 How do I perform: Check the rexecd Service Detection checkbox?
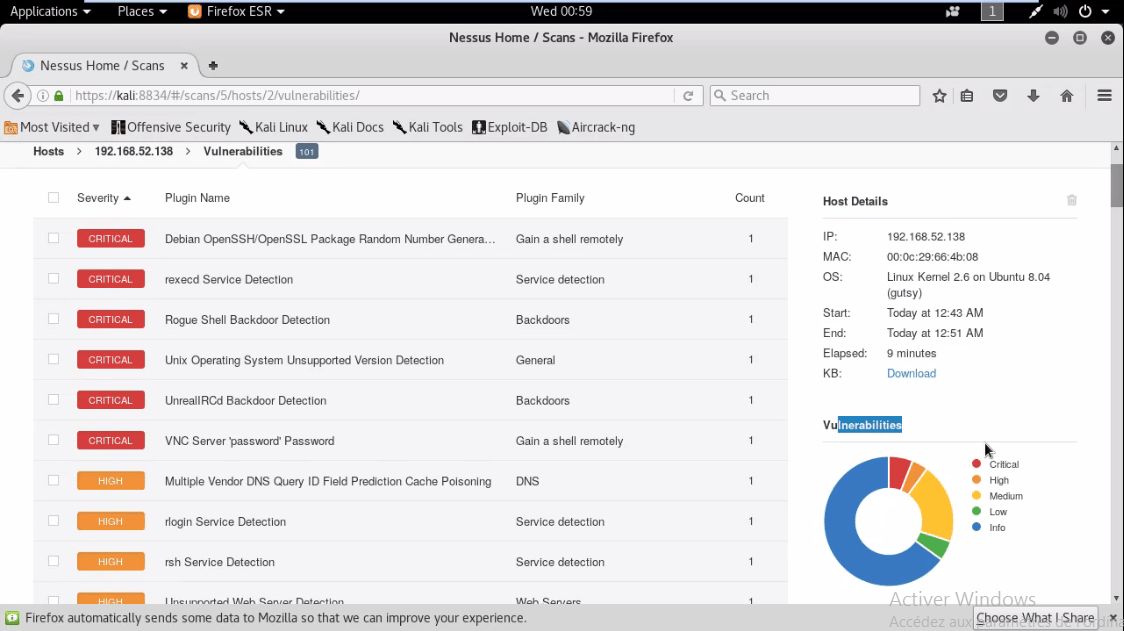[54, 278]
